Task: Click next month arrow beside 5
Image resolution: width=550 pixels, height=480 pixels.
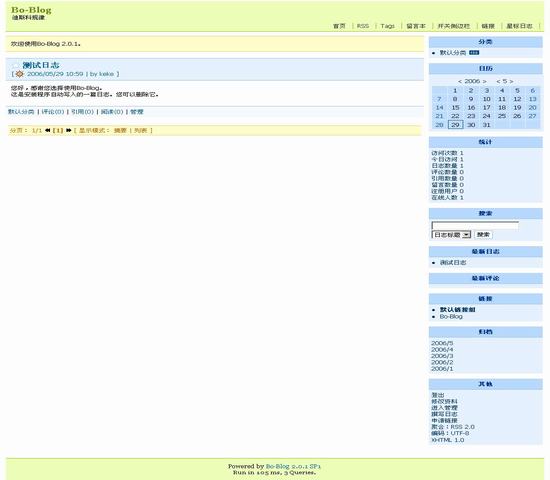Action: (x=511, y=81)
